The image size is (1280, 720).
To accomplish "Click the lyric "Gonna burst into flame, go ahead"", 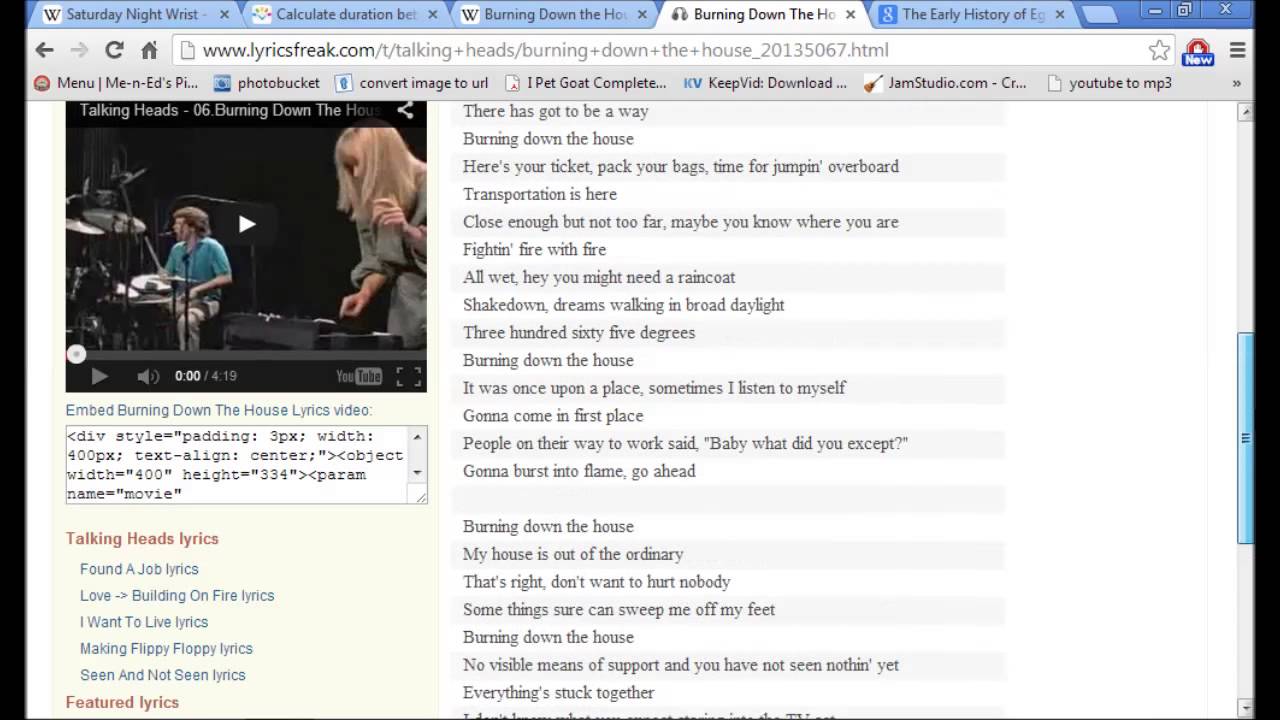I will (x=579, y=471).
